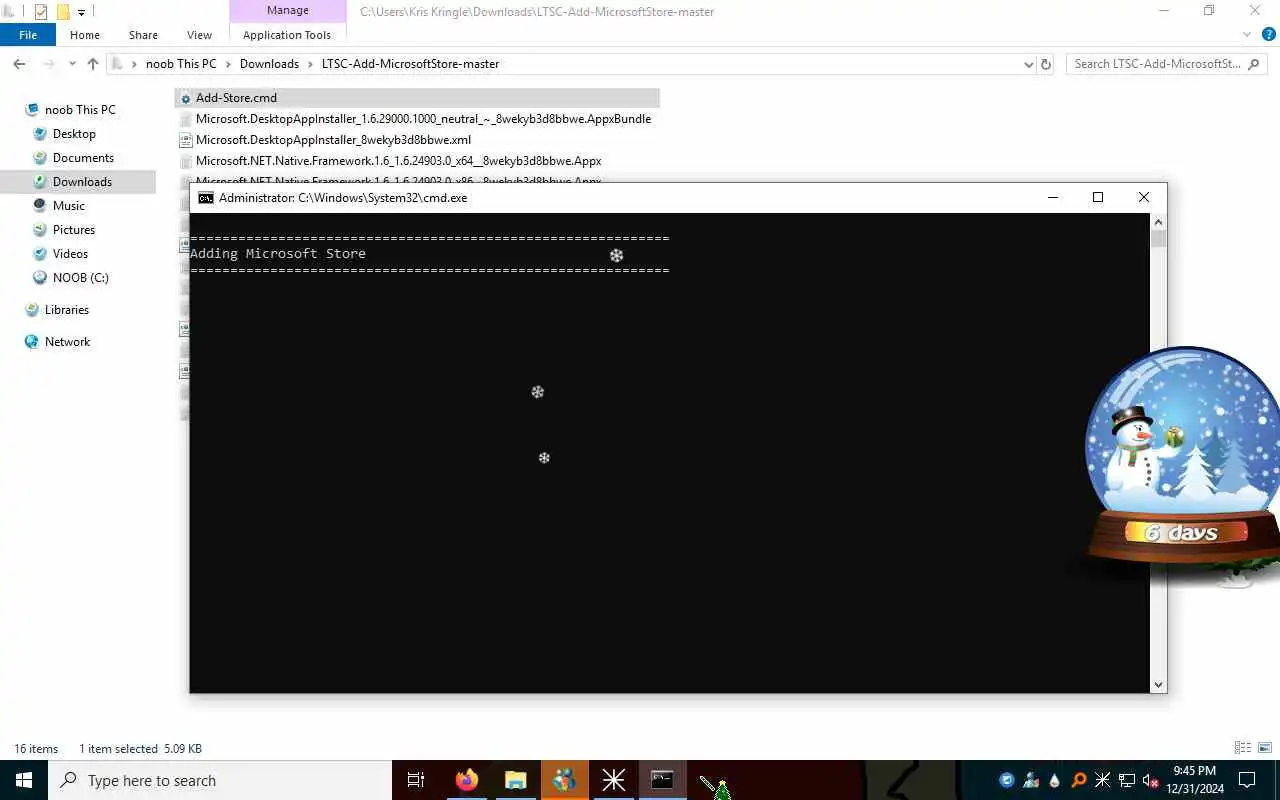
Task: Click the Properties quick access icon
Action: click(x=41, y=12)
